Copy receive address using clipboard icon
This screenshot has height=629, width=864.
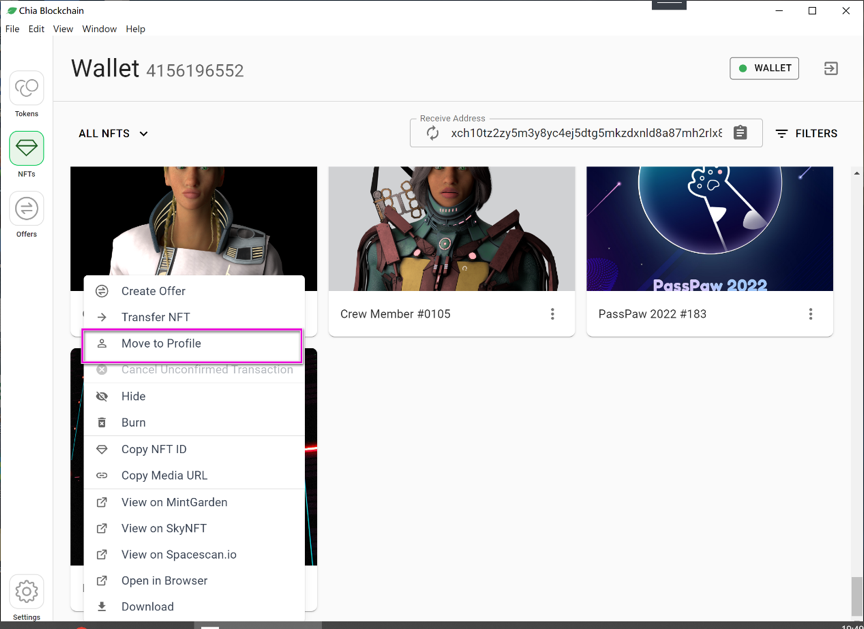point(740,133)
